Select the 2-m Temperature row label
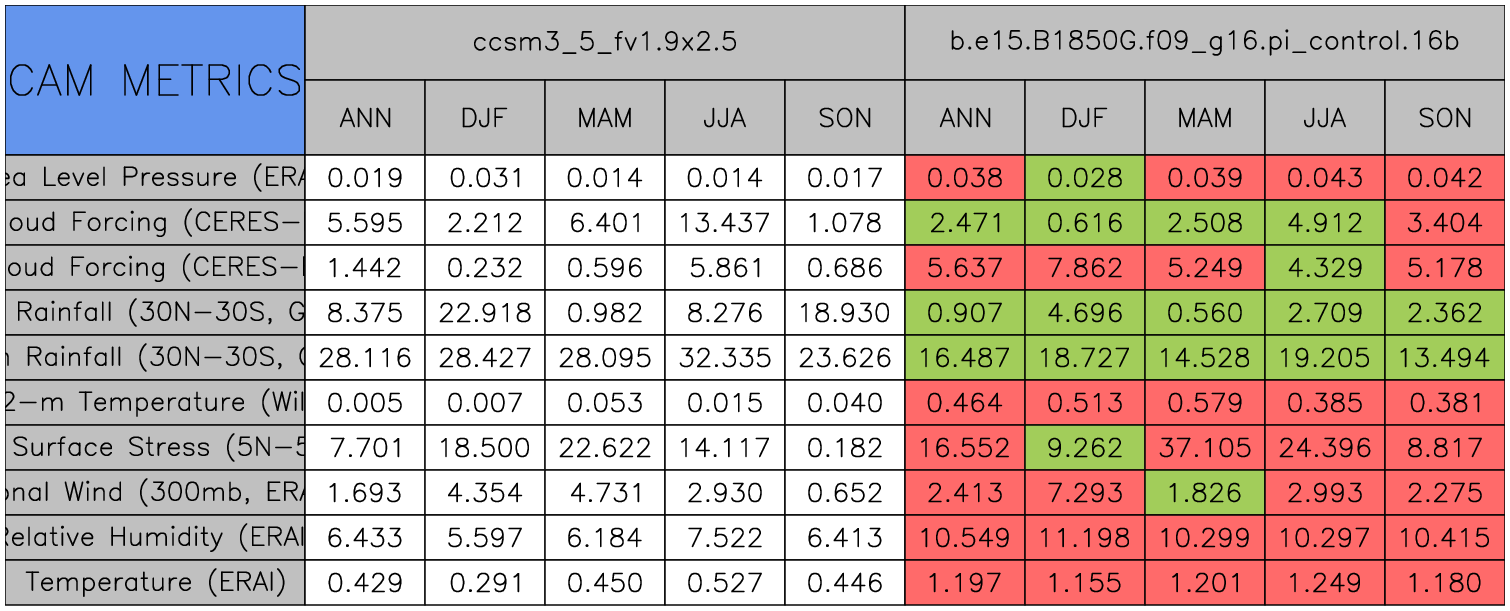The width and height of the screenshot is (1510, 611). coord(155,402)
